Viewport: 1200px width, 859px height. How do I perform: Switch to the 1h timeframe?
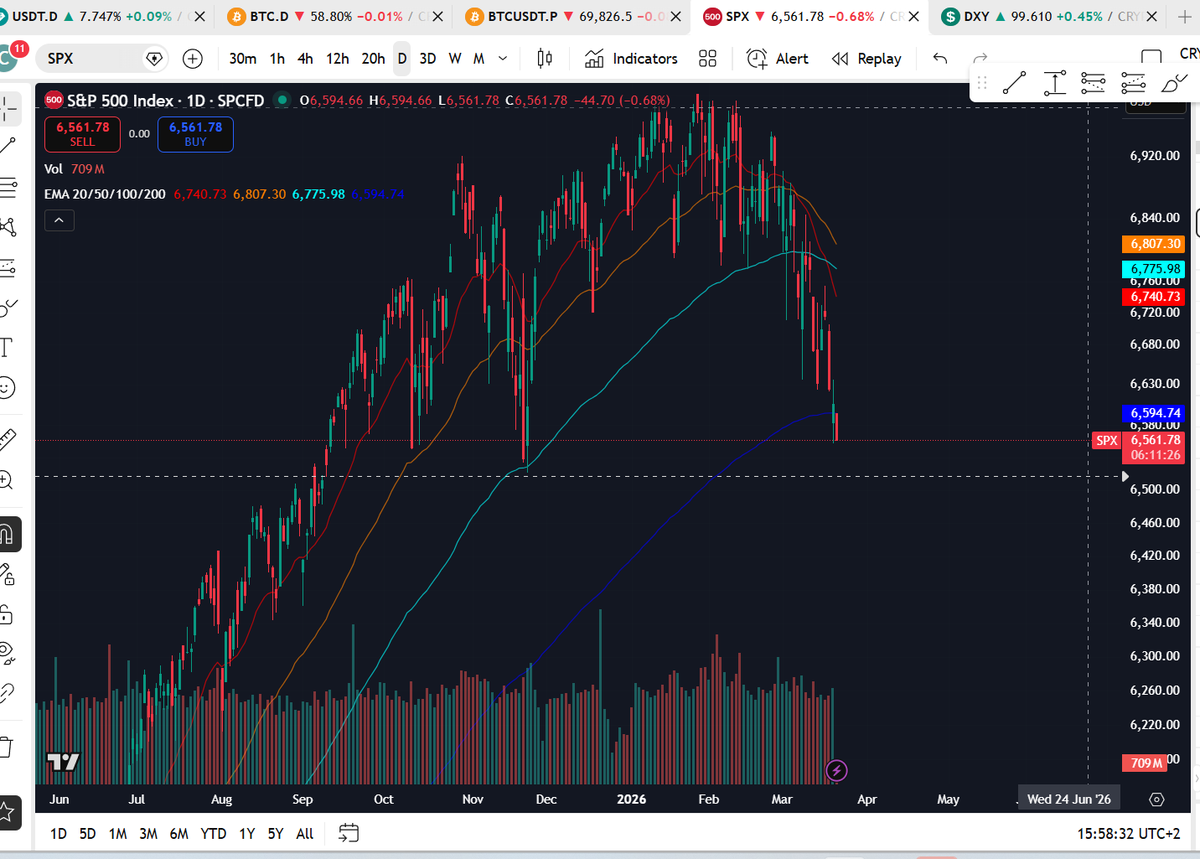(x=277, y=59)
